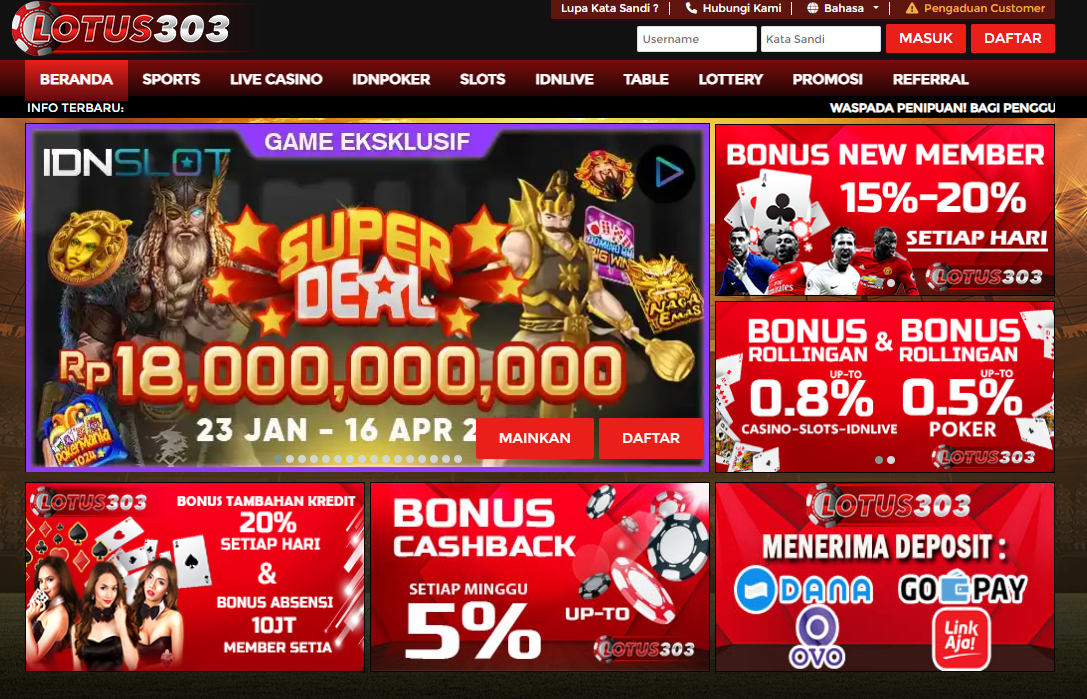Open the SLOTS menu tab
Image resolution: width=1087 pixels, height=699 pixels.
(482, 79)
